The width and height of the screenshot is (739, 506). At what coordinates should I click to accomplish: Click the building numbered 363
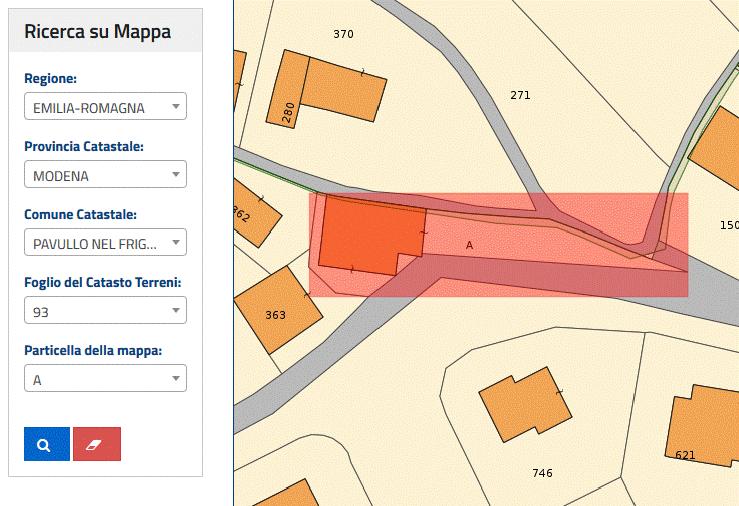click(x=276, y=314)
